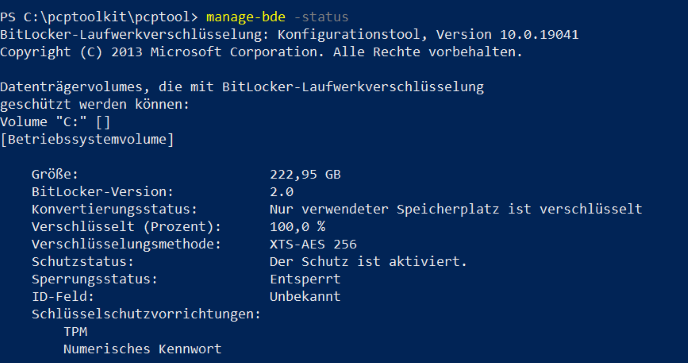Image resolution: width=688 pixels, height=363 pixels.
Task: Click the Konvertierungsstatus label
Action: tap(115, 209)
